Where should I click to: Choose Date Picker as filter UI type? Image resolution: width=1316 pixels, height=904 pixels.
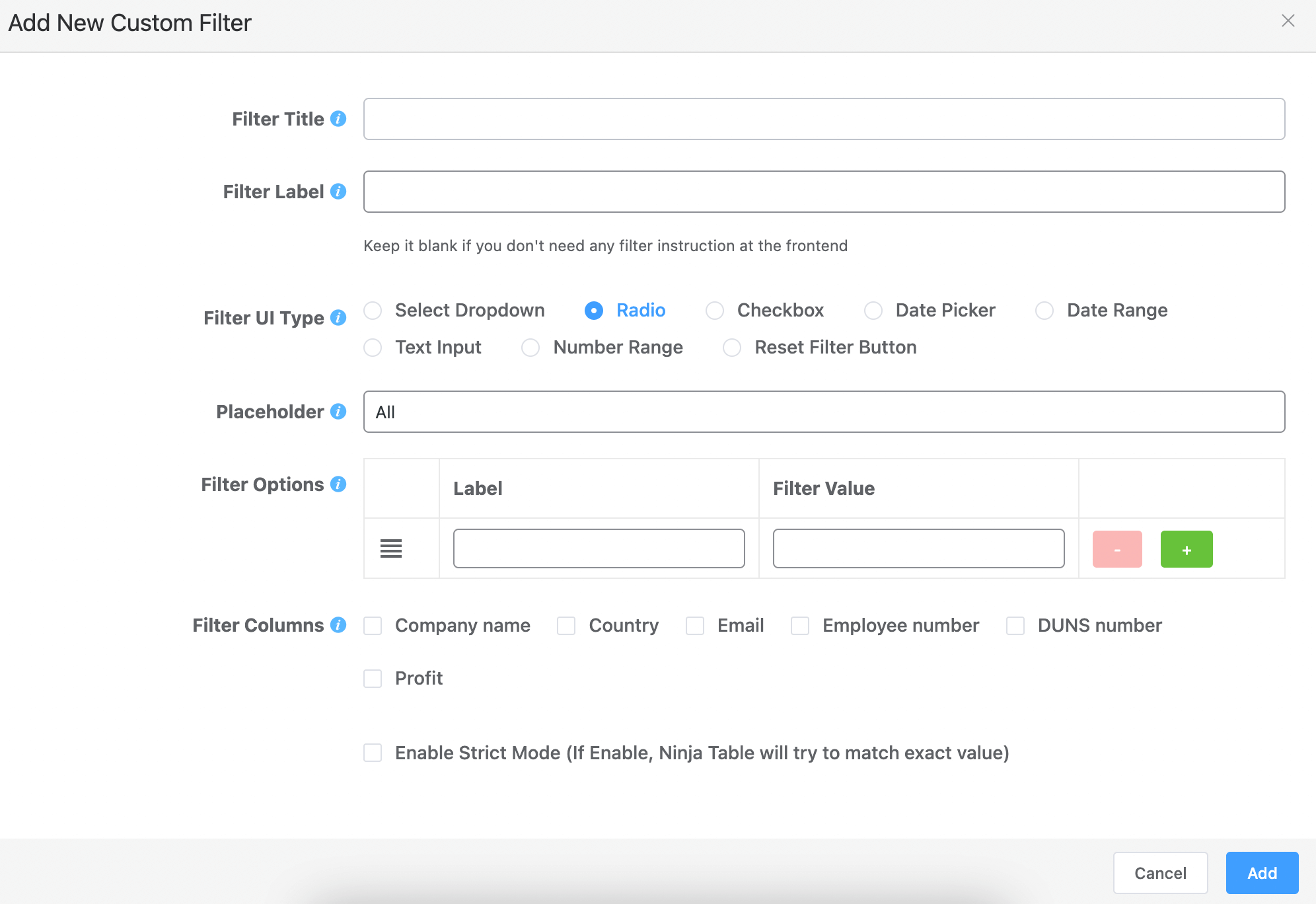(873, 310)
